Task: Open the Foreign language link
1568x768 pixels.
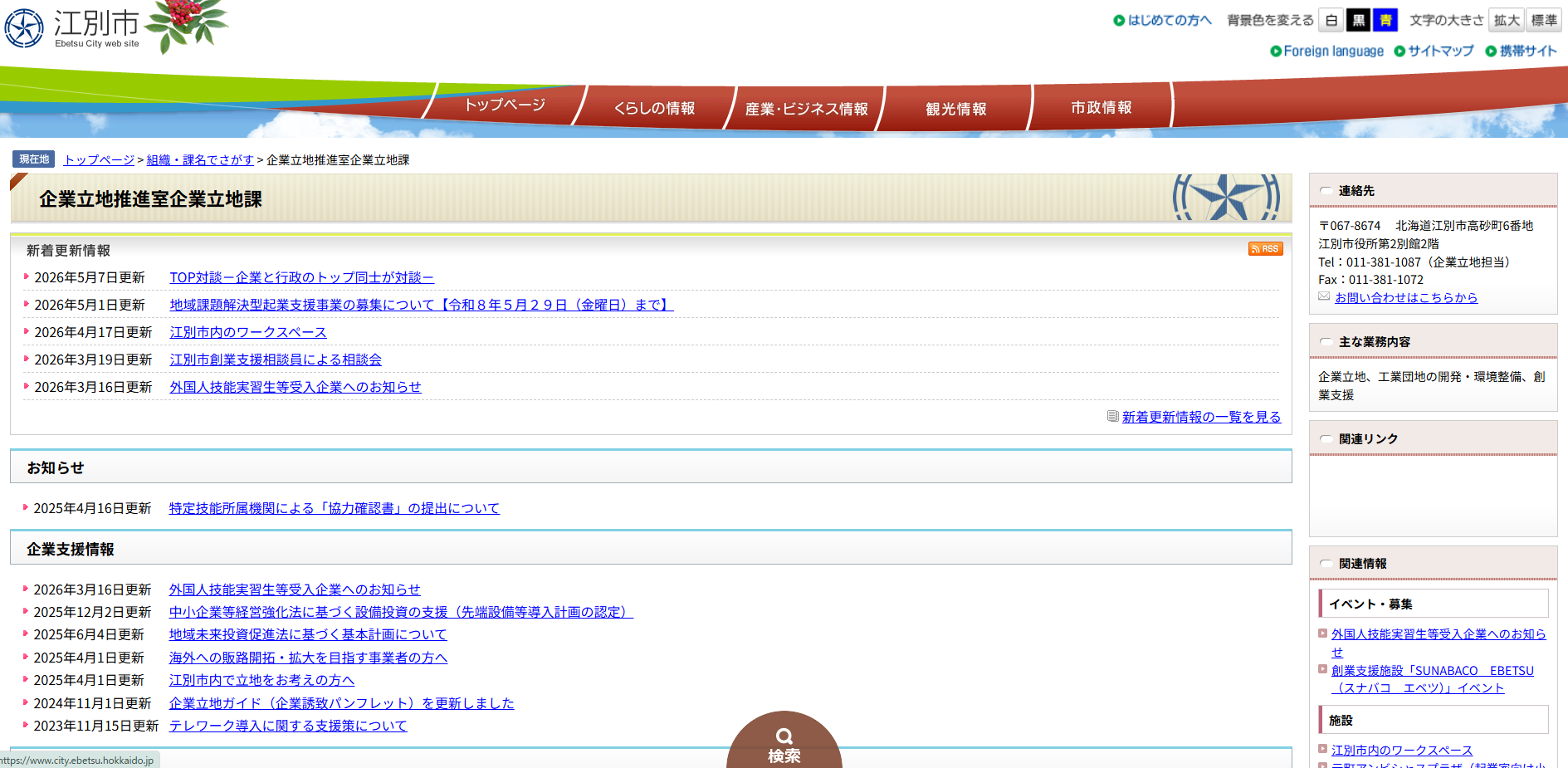Action: [1327, 51]
